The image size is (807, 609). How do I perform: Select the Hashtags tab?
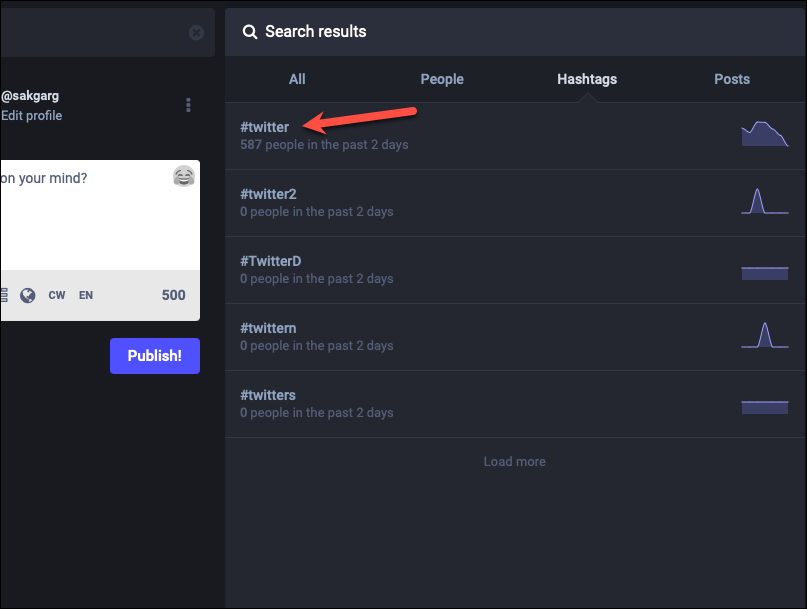[587, 79]
